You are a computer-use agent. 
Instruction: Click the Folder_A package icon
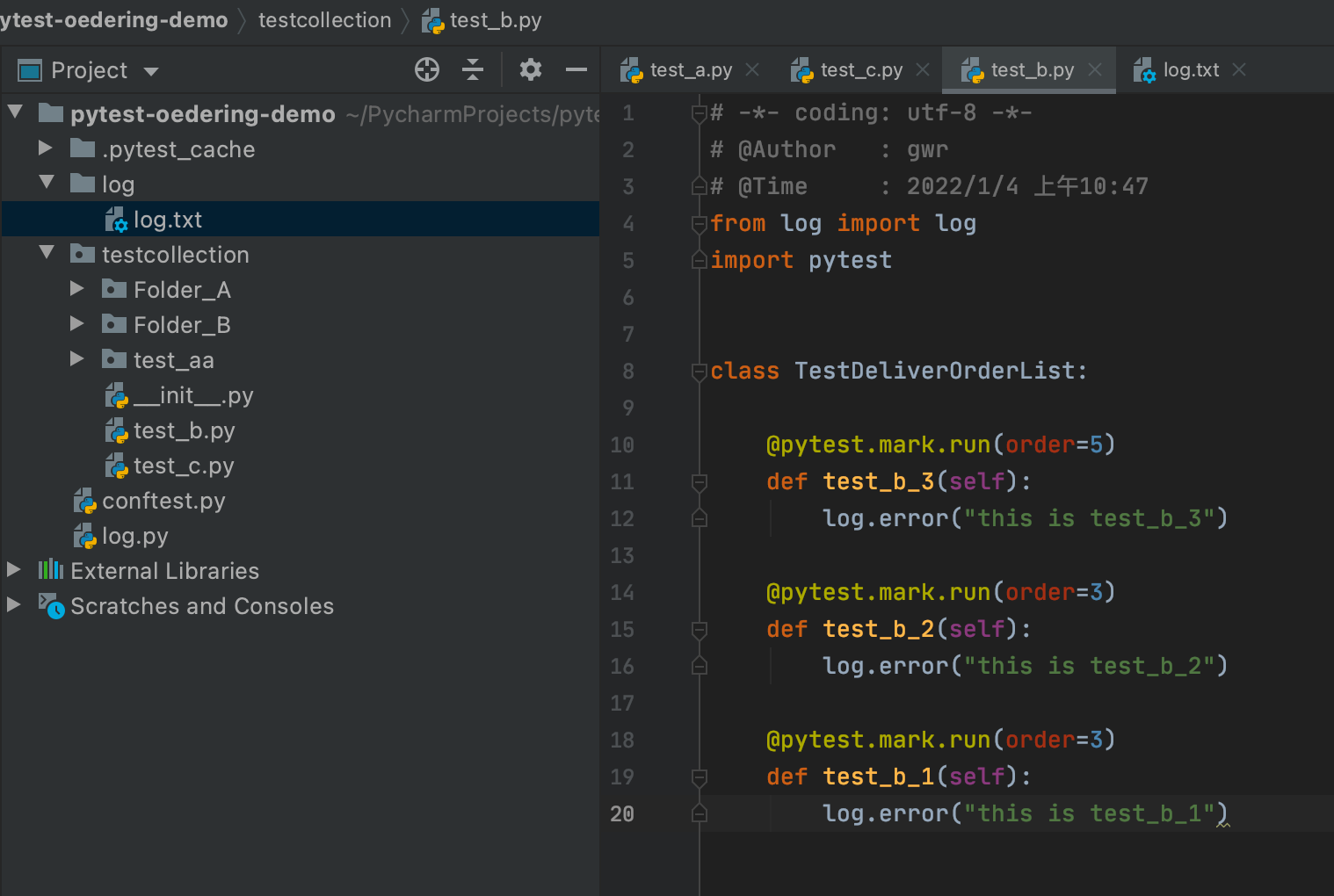click(114, 288)
